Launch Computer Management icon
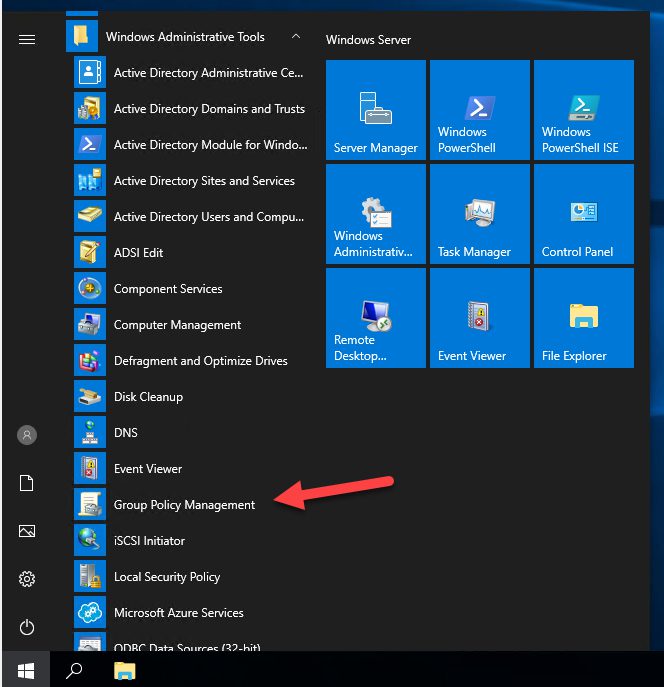Image resolution: width=664 pixels, height=687 pixels. (90, 324)
